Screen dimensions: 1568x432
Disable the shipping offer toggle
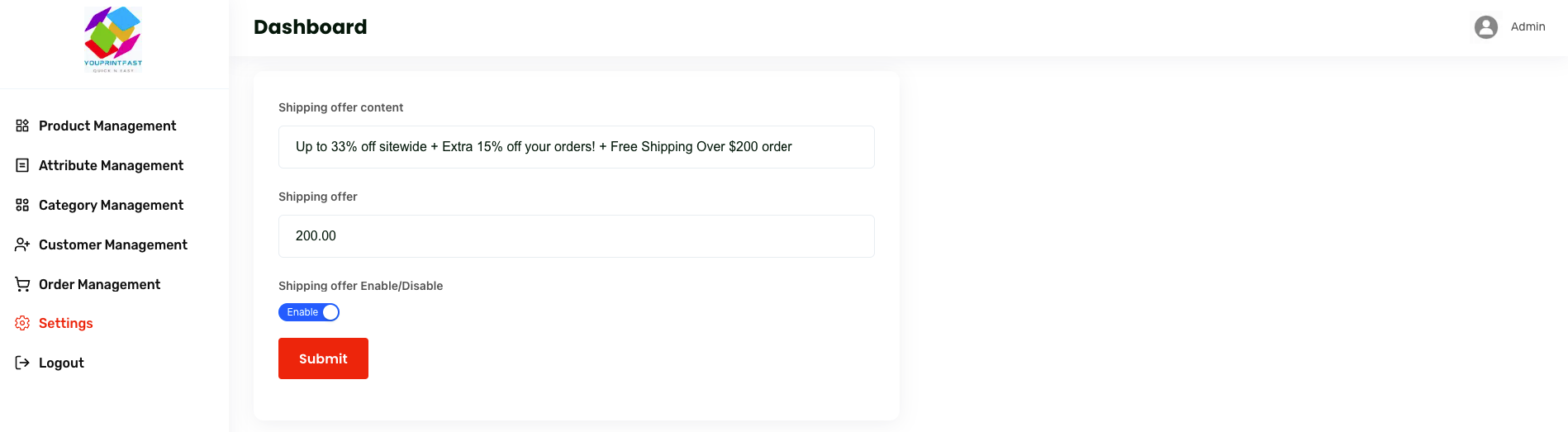309,312
